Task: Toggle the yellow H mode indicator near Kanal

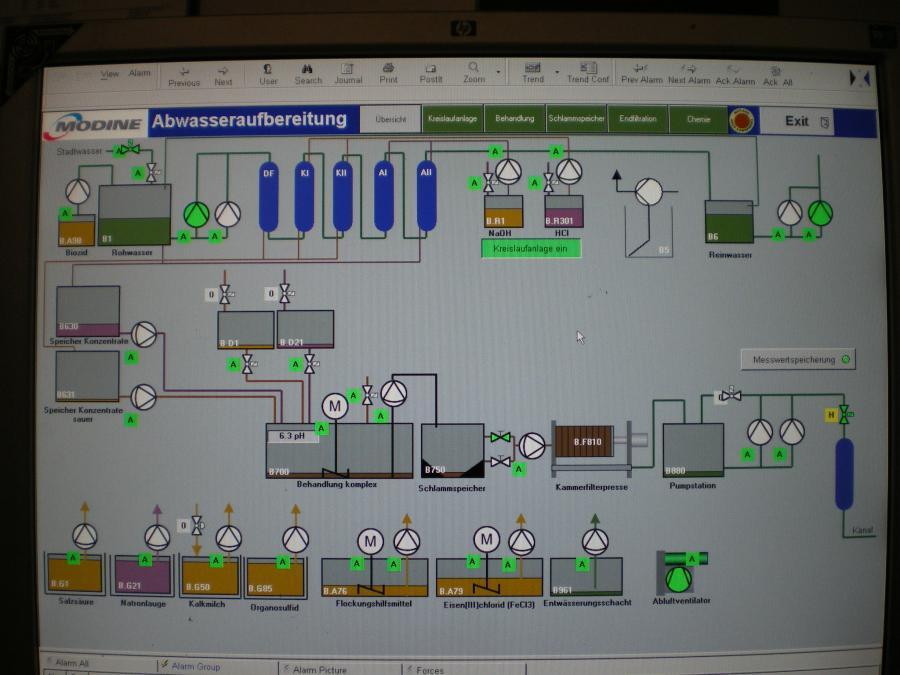Action: point(830,415)
